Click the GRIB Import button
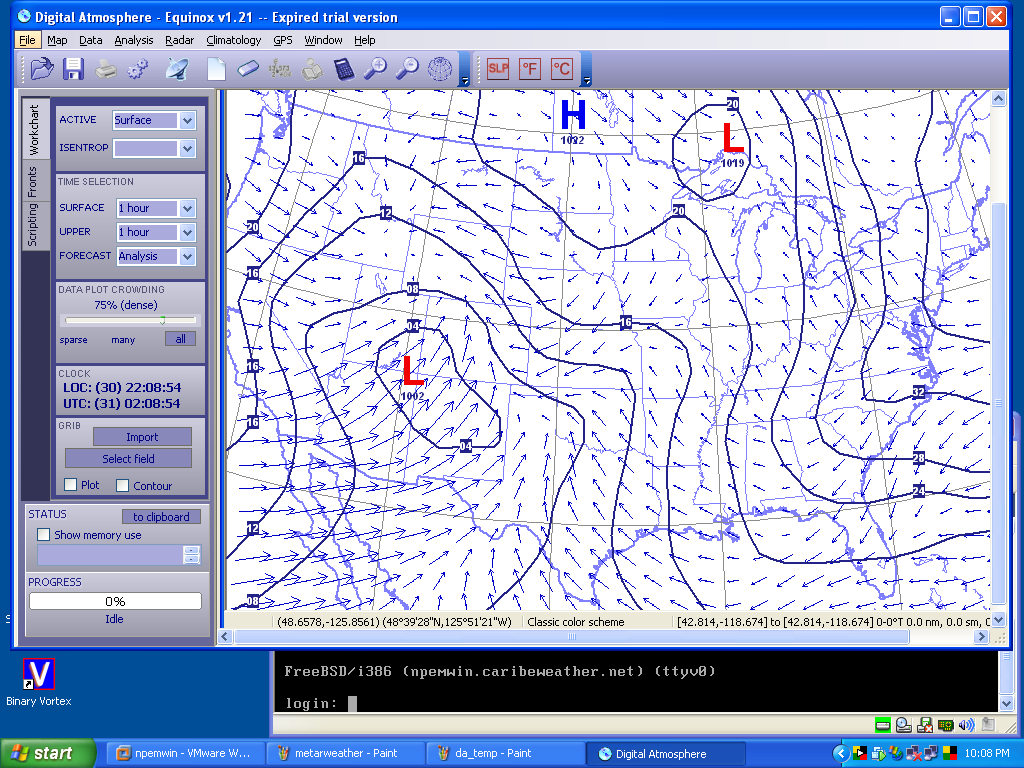This screenshot has width=1024, height=768. (x=142, y=437)
